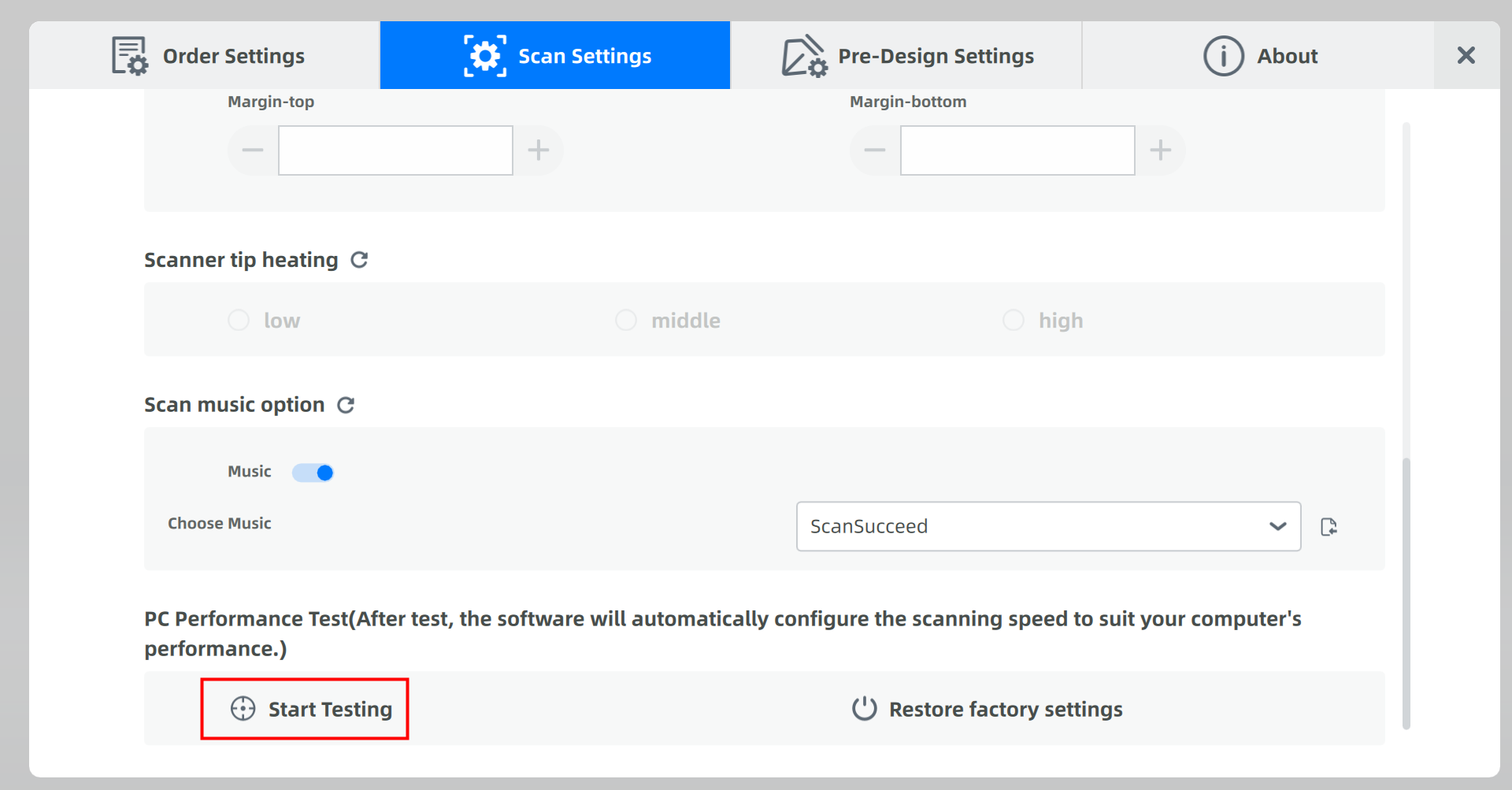Image resolution: width=1512 pixels, height=790 pixels.
Task: Decrease the Margin-bottom value with minus
Action: click(x=875, y=150)
